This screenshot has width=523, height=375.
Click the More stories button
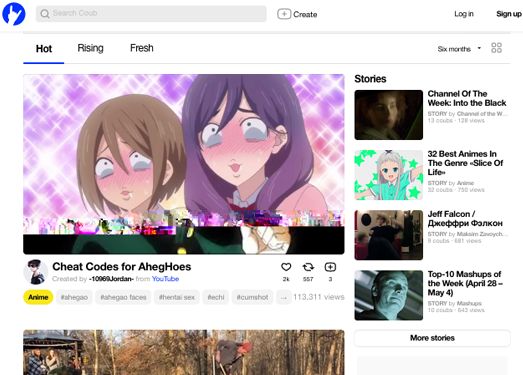tap(432, 338)
